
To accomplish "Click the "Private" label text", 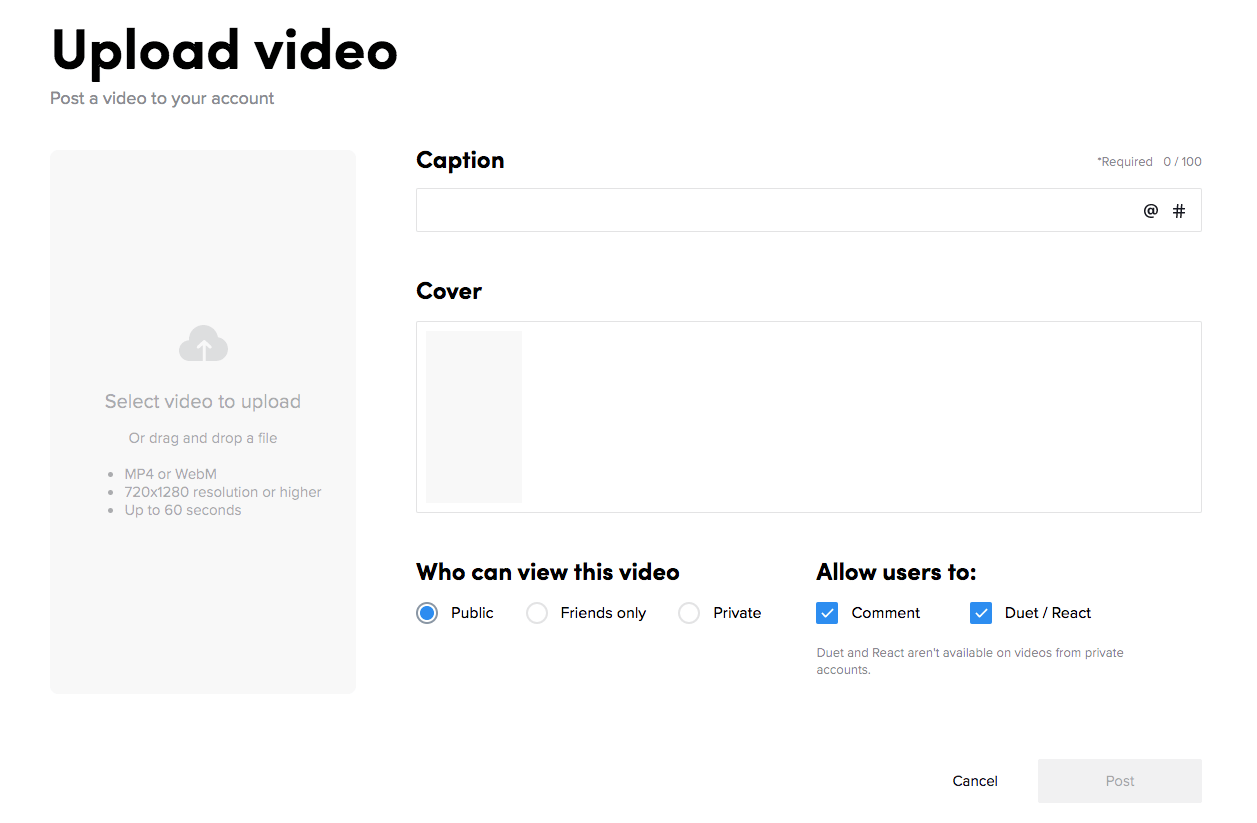I will pyautogui.click(x=737, y=613).
